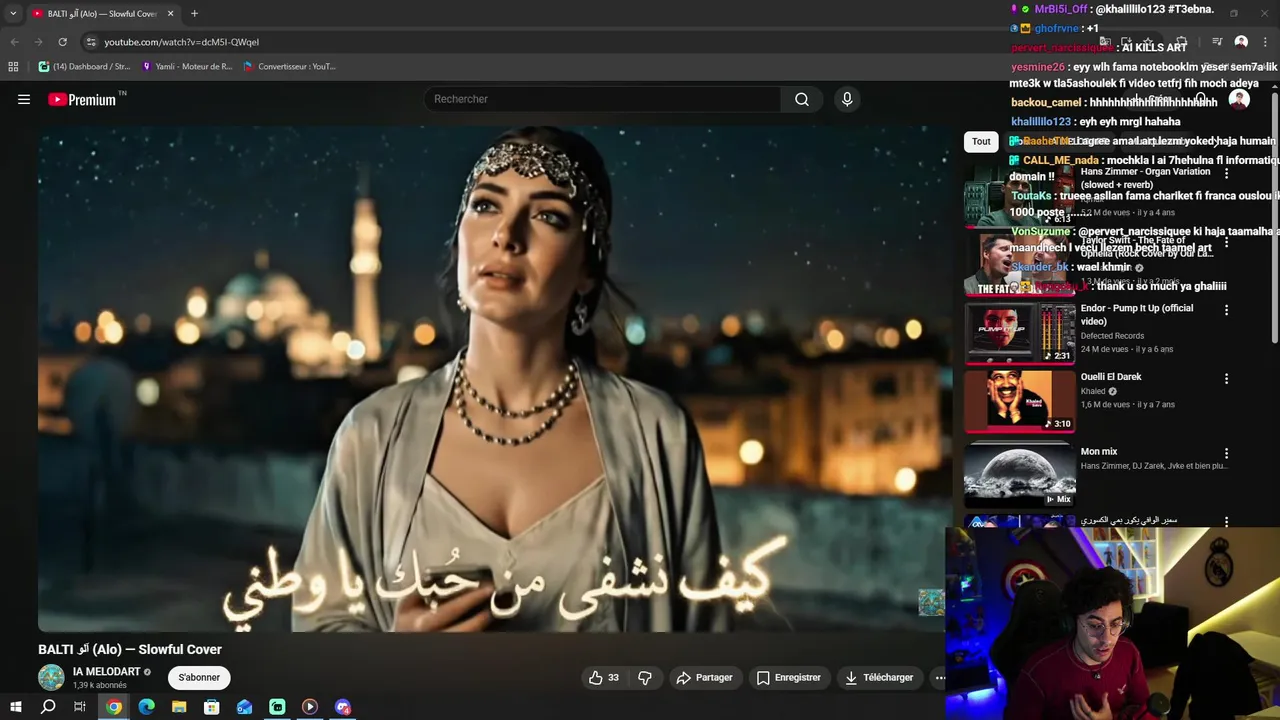
Task: Click the video player to pause
Action: coord(495,378)
